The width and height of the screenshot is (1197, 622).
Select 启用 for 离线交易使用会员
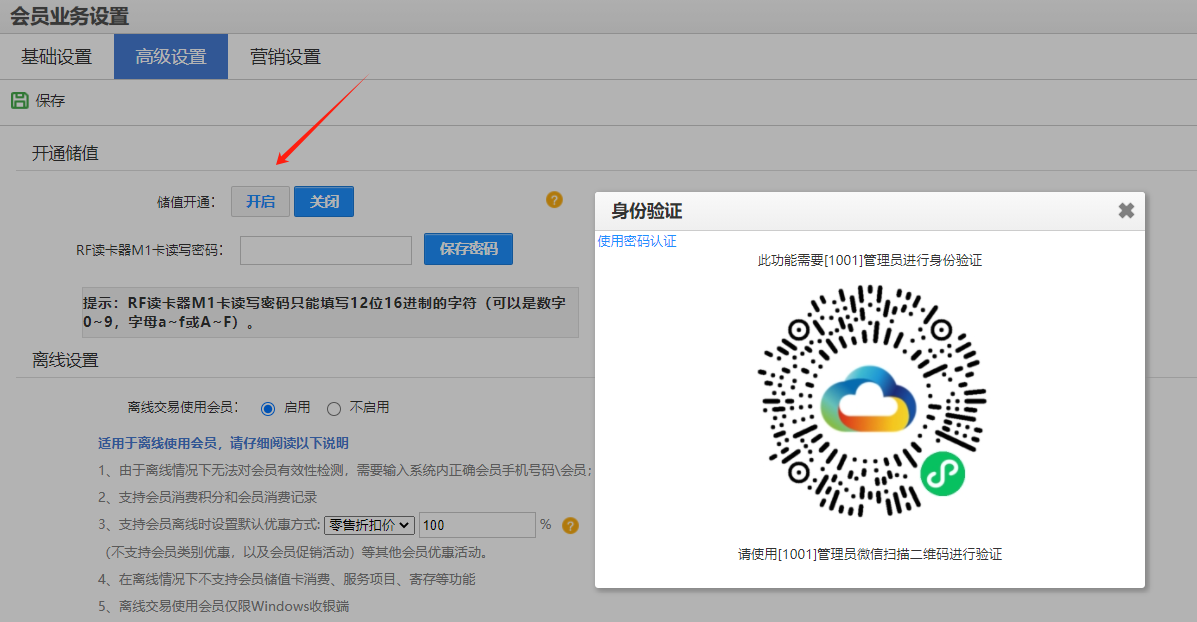pyautogui.click(x=268, y=408)
